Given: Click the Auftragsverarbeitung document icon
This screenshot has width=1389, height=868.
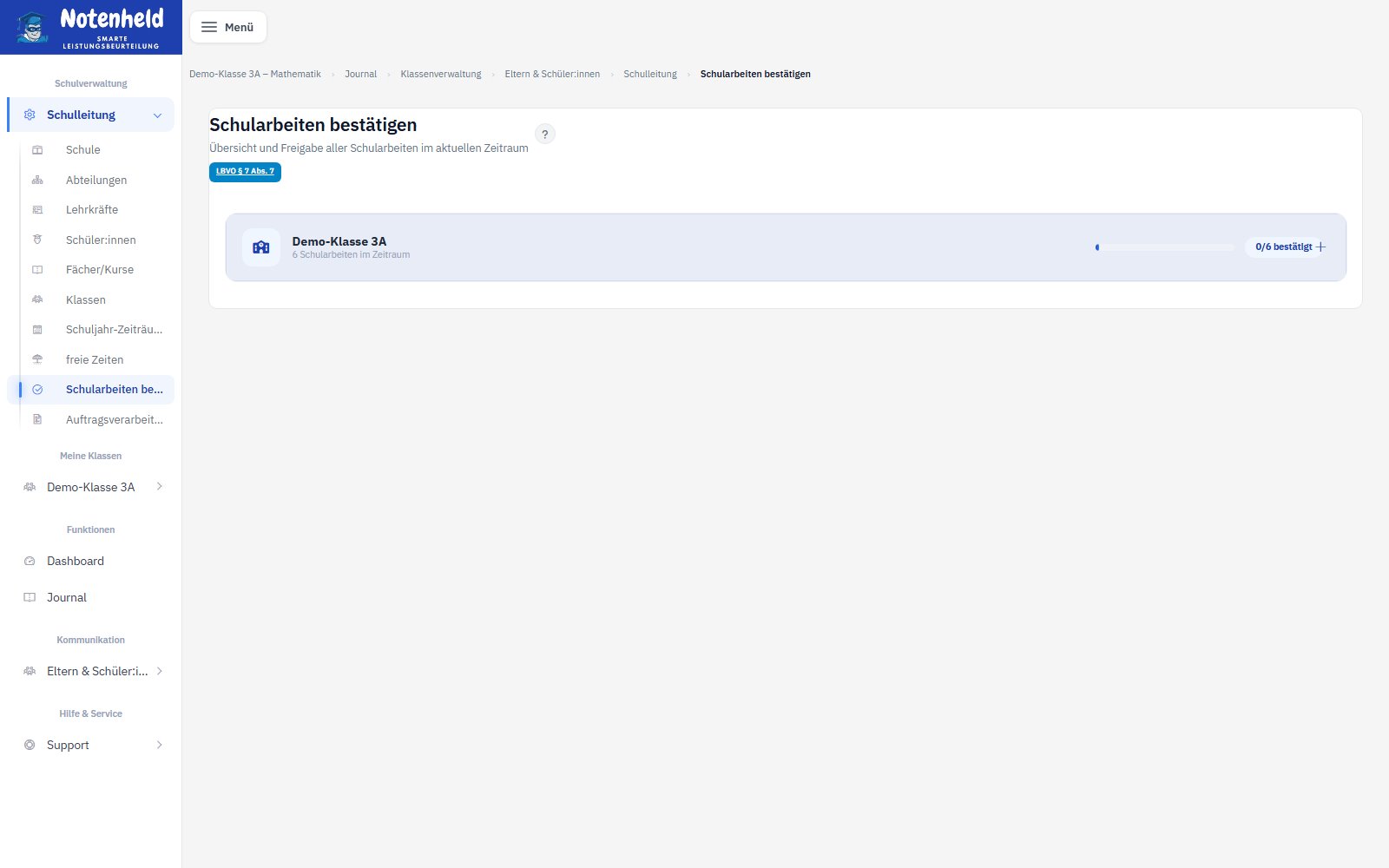Looking at the screenshot, I should tap(37, 419).
